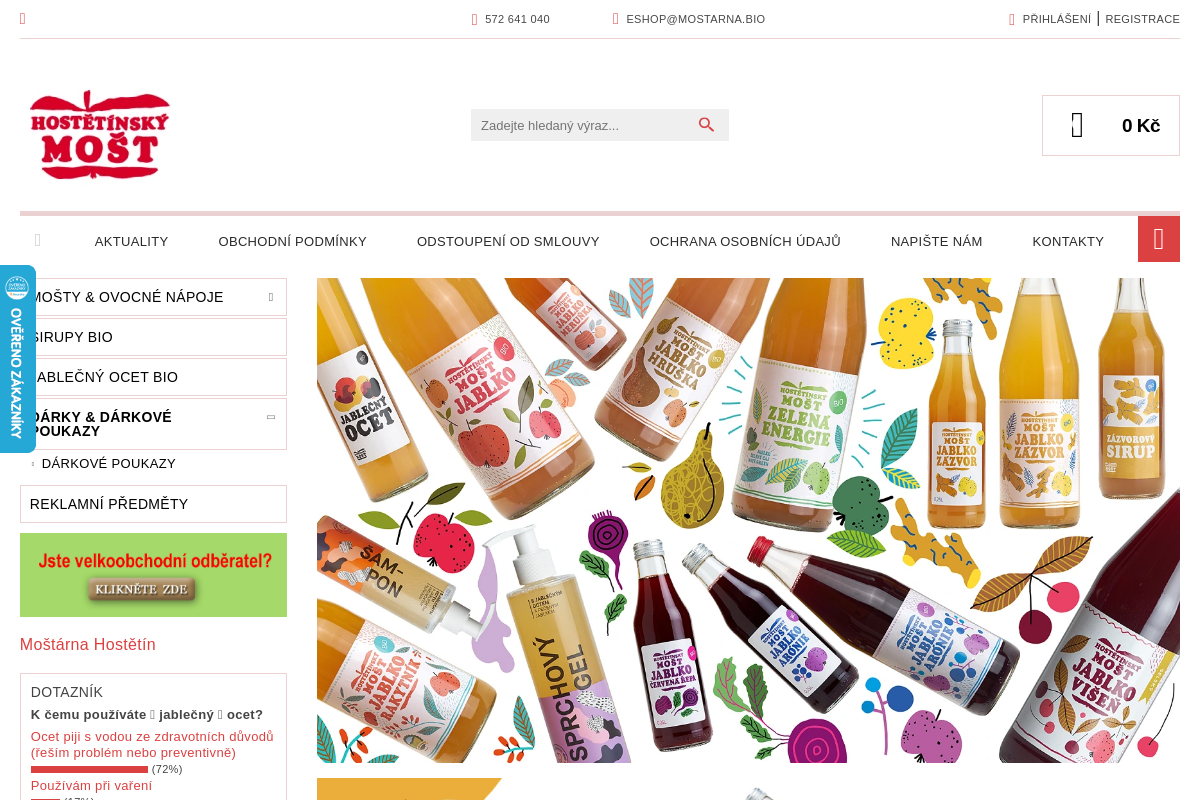Click the Hostětínský Mošt logo

(x=100, y=135)
